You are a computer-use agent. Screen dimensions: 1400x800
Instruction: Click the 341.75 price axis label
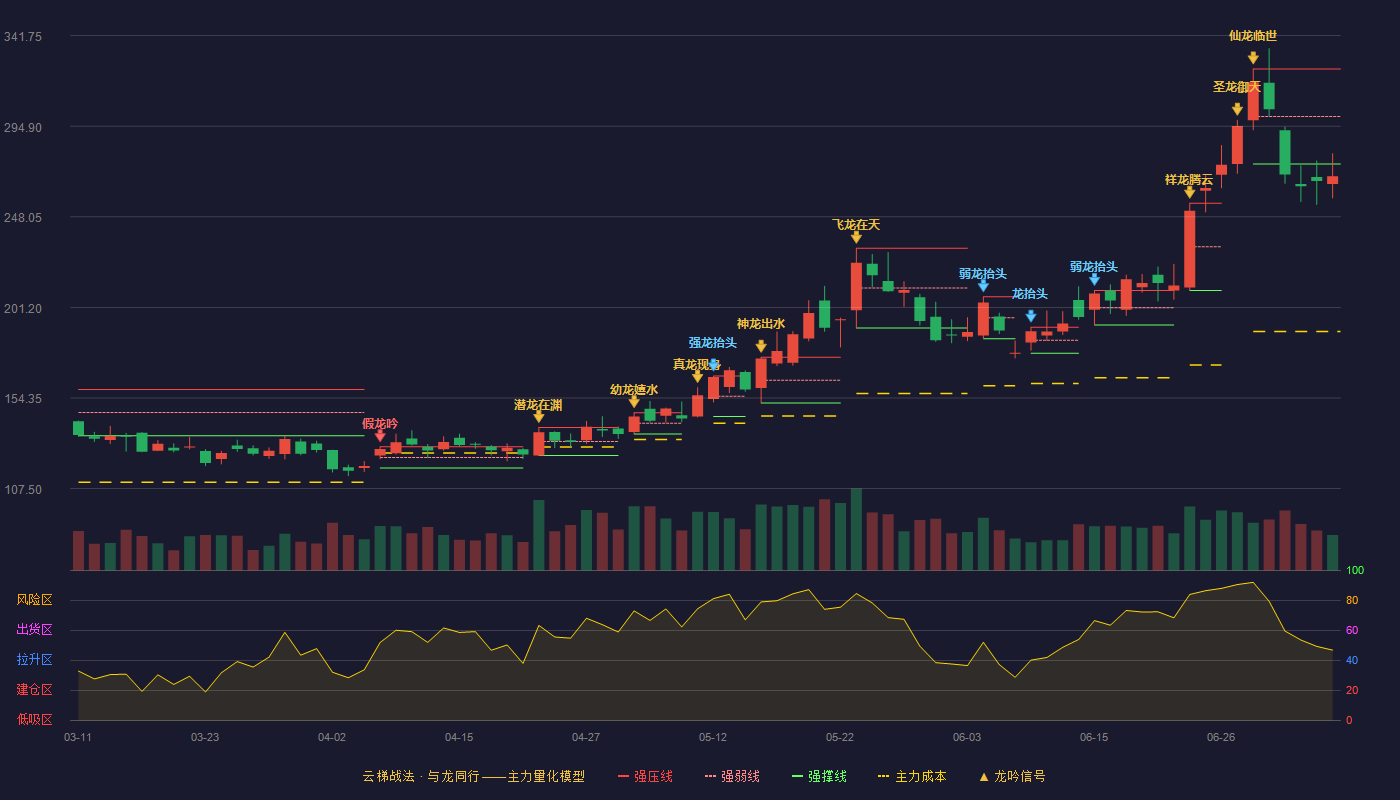22,36
